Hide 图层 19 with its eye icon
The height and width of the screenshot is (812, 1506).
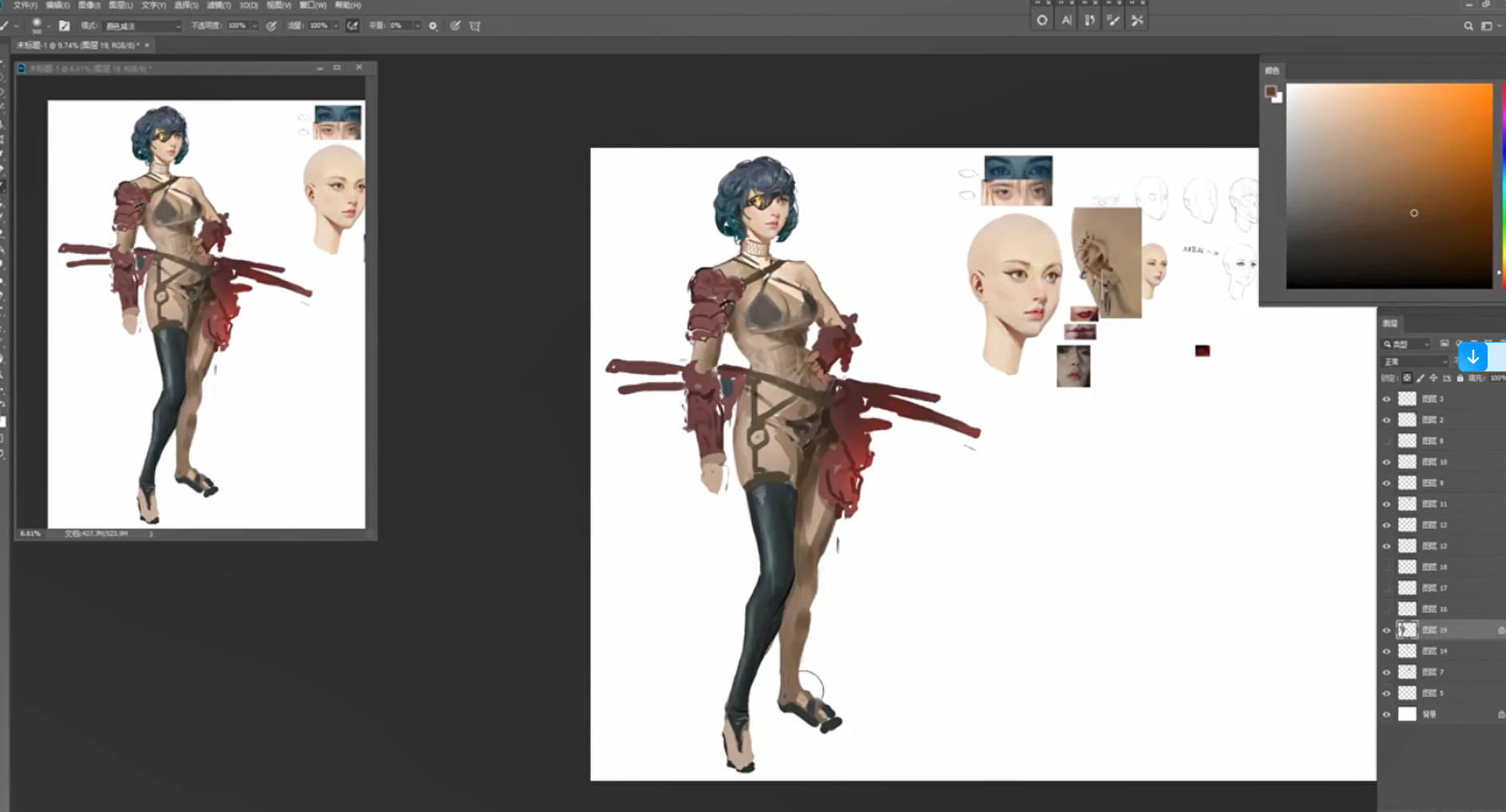pos(1386,630)
